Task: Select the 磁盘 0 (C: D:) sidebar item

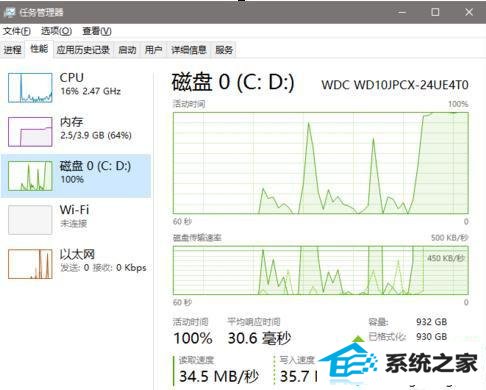Action: coord(76,176)
